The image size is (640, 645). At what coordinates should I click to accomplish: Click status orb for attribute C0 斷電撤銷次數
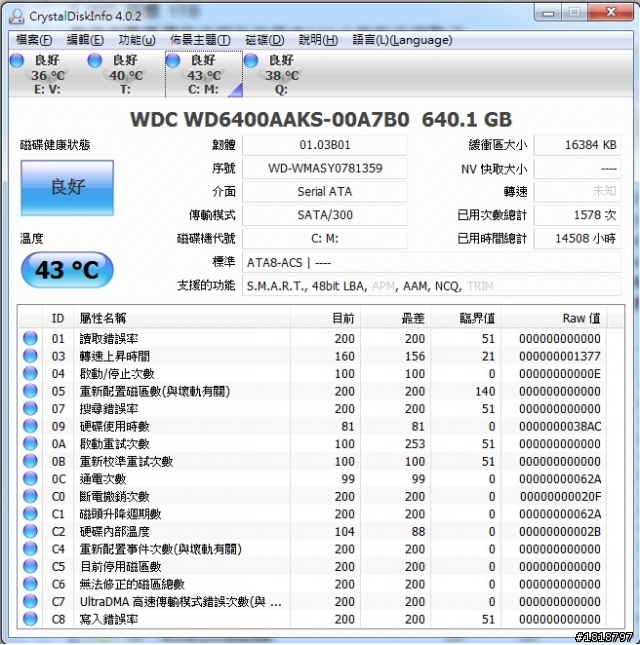pos(30,496)
